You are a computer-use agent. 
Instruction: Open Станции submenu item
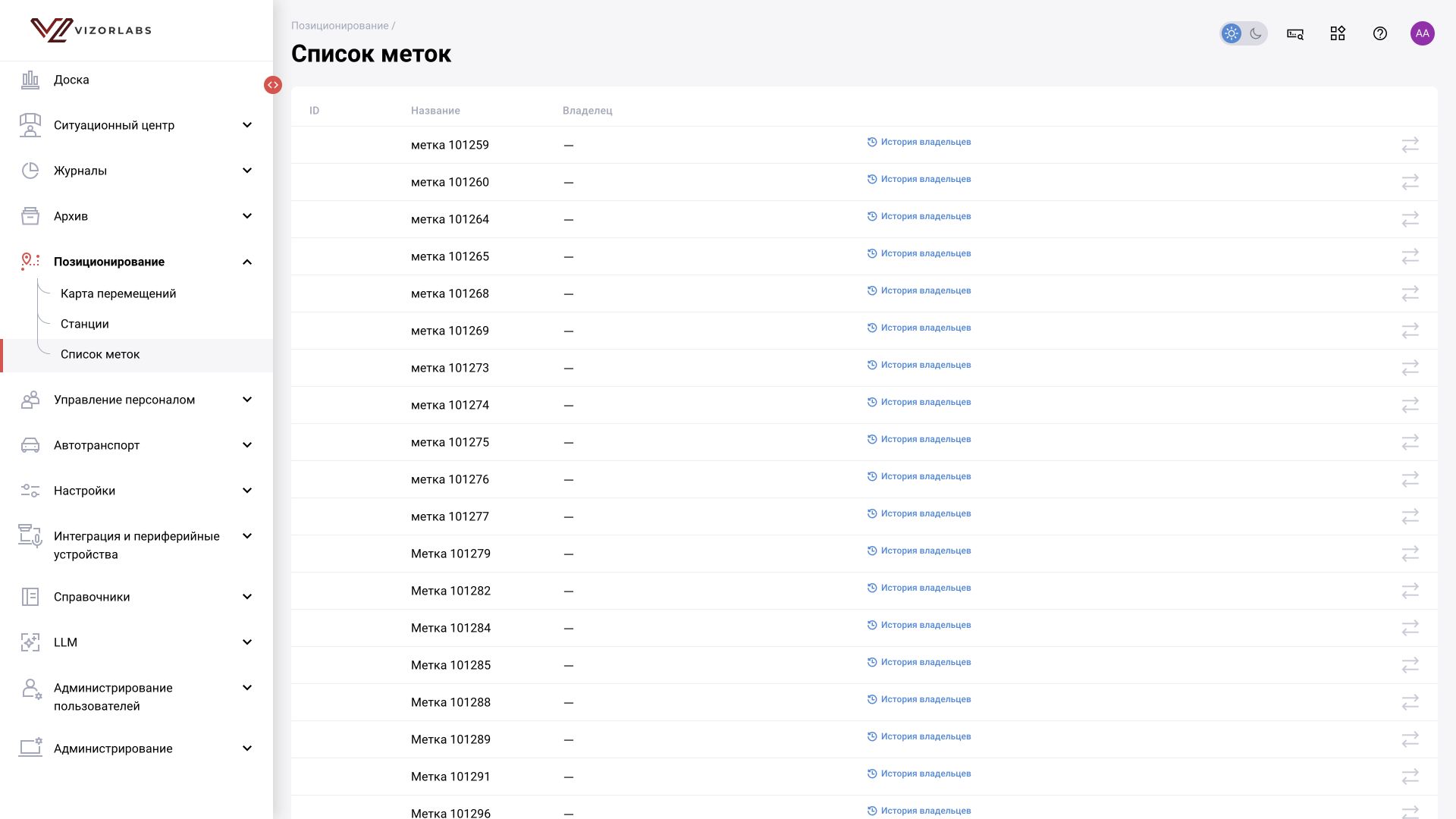(85, 324)
